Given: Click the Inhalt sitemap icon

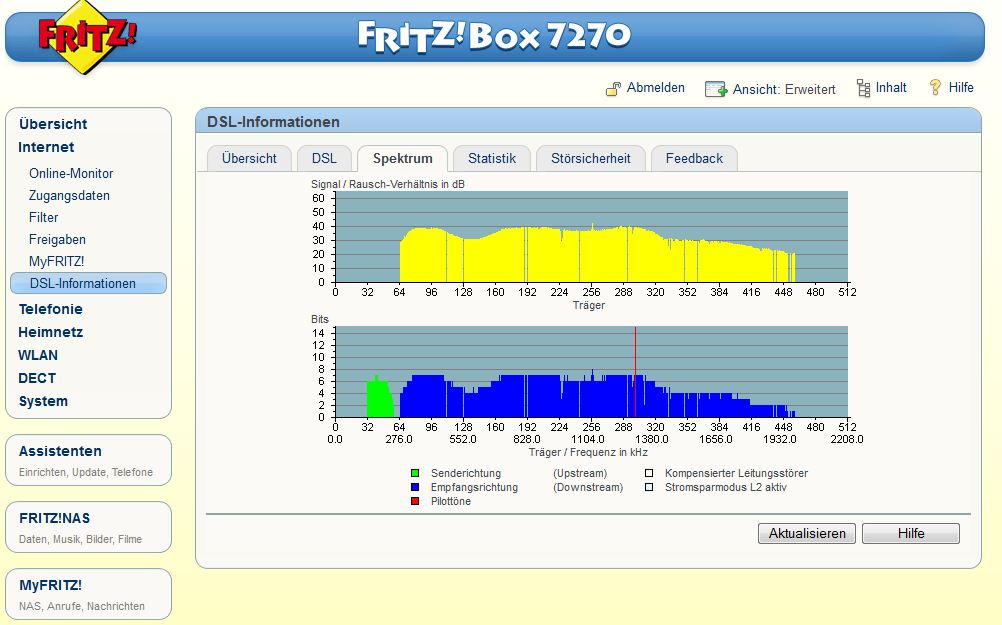Looking at the screenshot, I should tap(863, 88).
